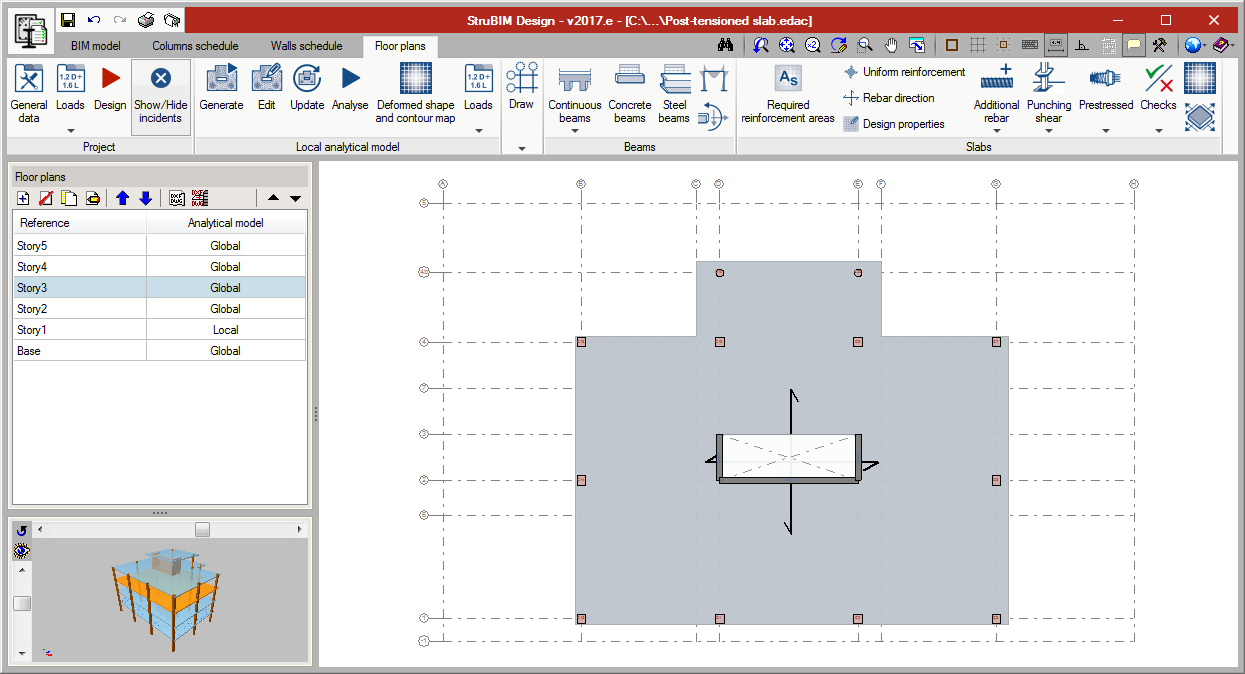Toggle the 3D view eye visibility icon

[x=22, y=551]
